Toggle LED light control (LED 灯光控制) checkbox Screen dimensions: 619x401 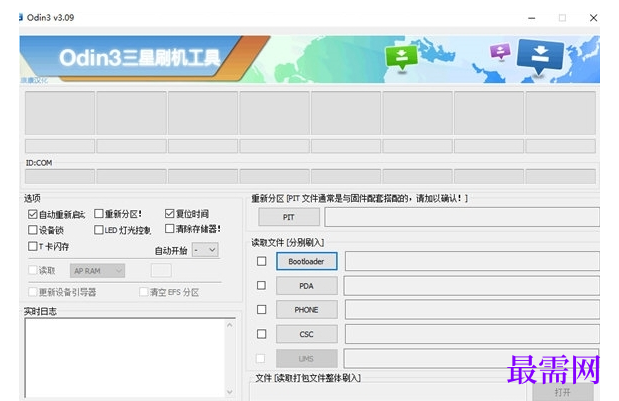pos(99,230)
